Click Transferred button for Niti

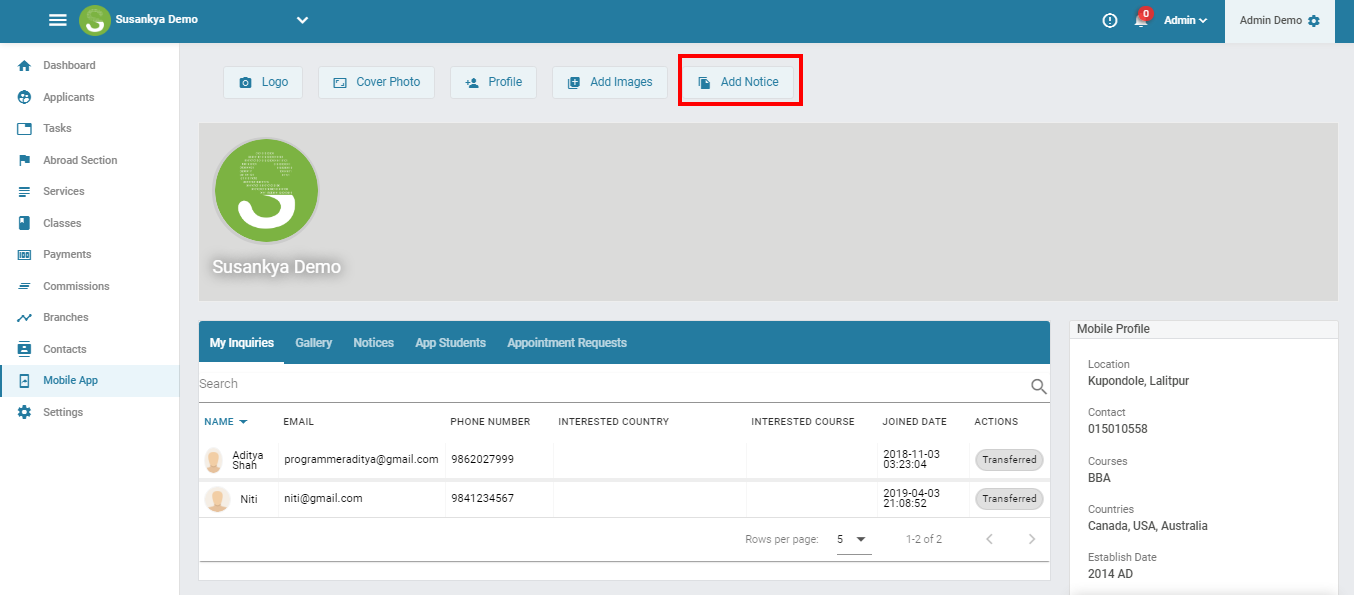coord(1009,499)
